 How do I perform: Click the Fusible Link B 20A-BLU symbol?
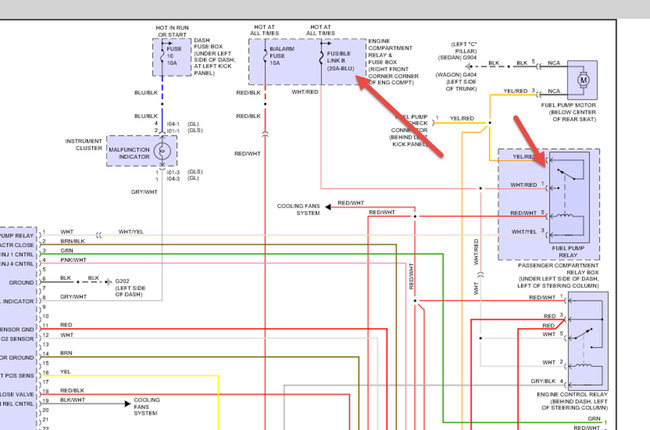click(x=321, y=58)
